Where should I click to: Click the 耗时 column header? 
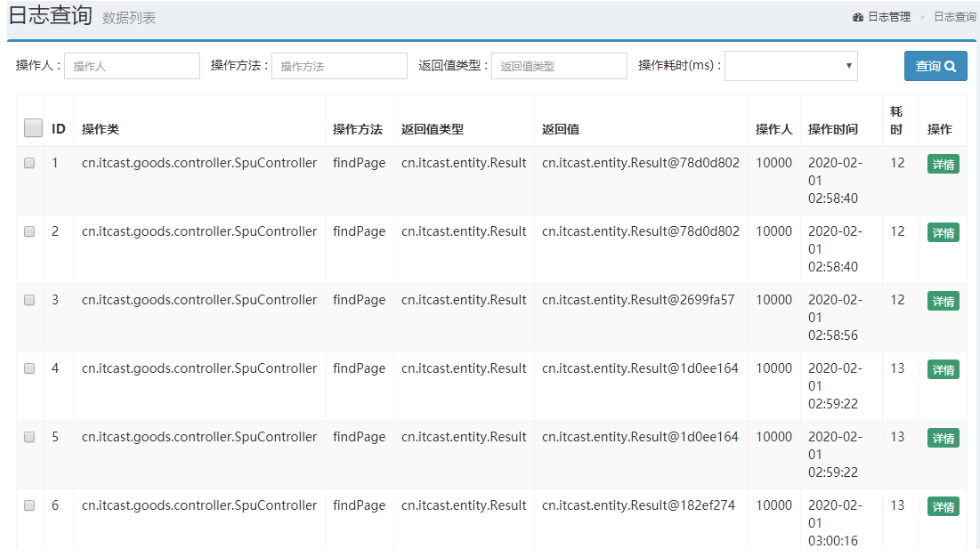896,121
